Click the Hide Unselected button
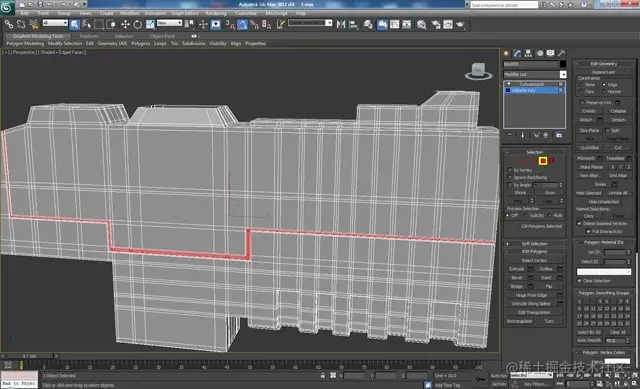This screenshot has height=389, width=640. pos(604,202)
